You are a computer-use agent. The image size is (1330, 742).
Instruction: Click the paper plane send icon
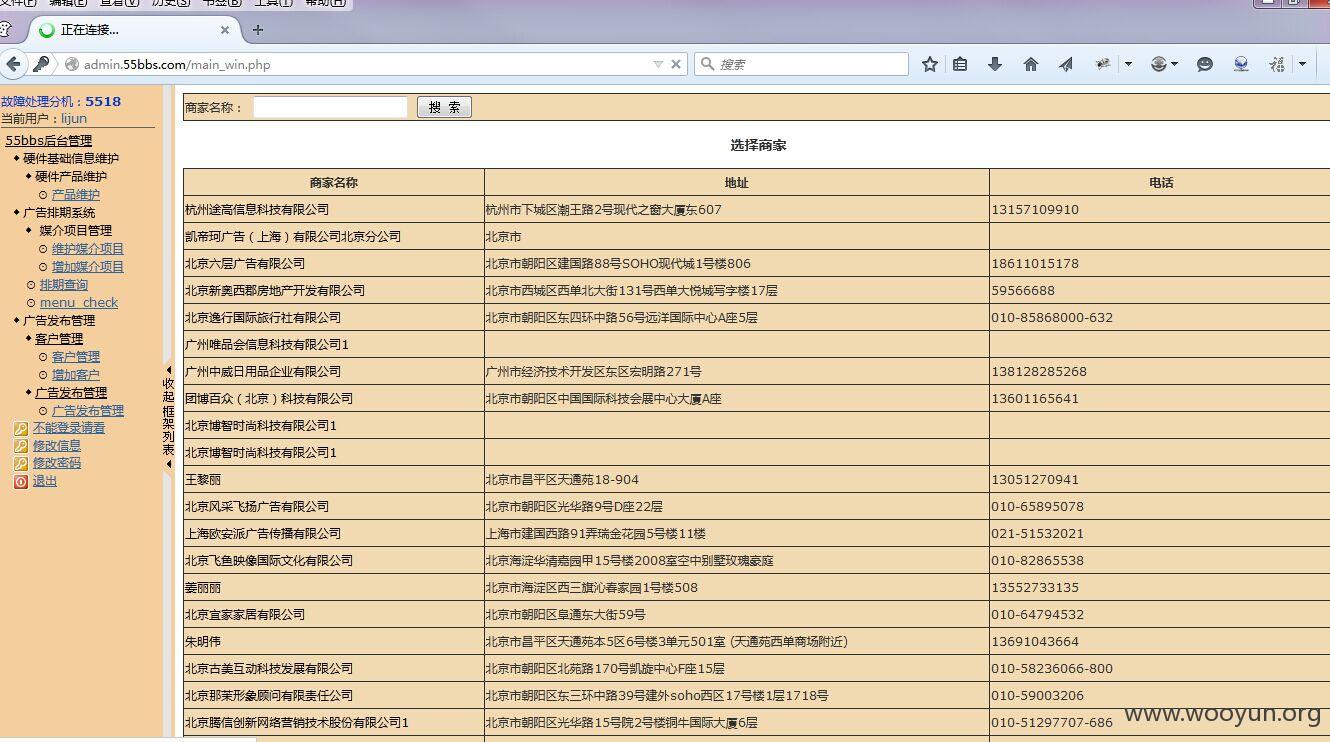click(x=1066, y=64)
